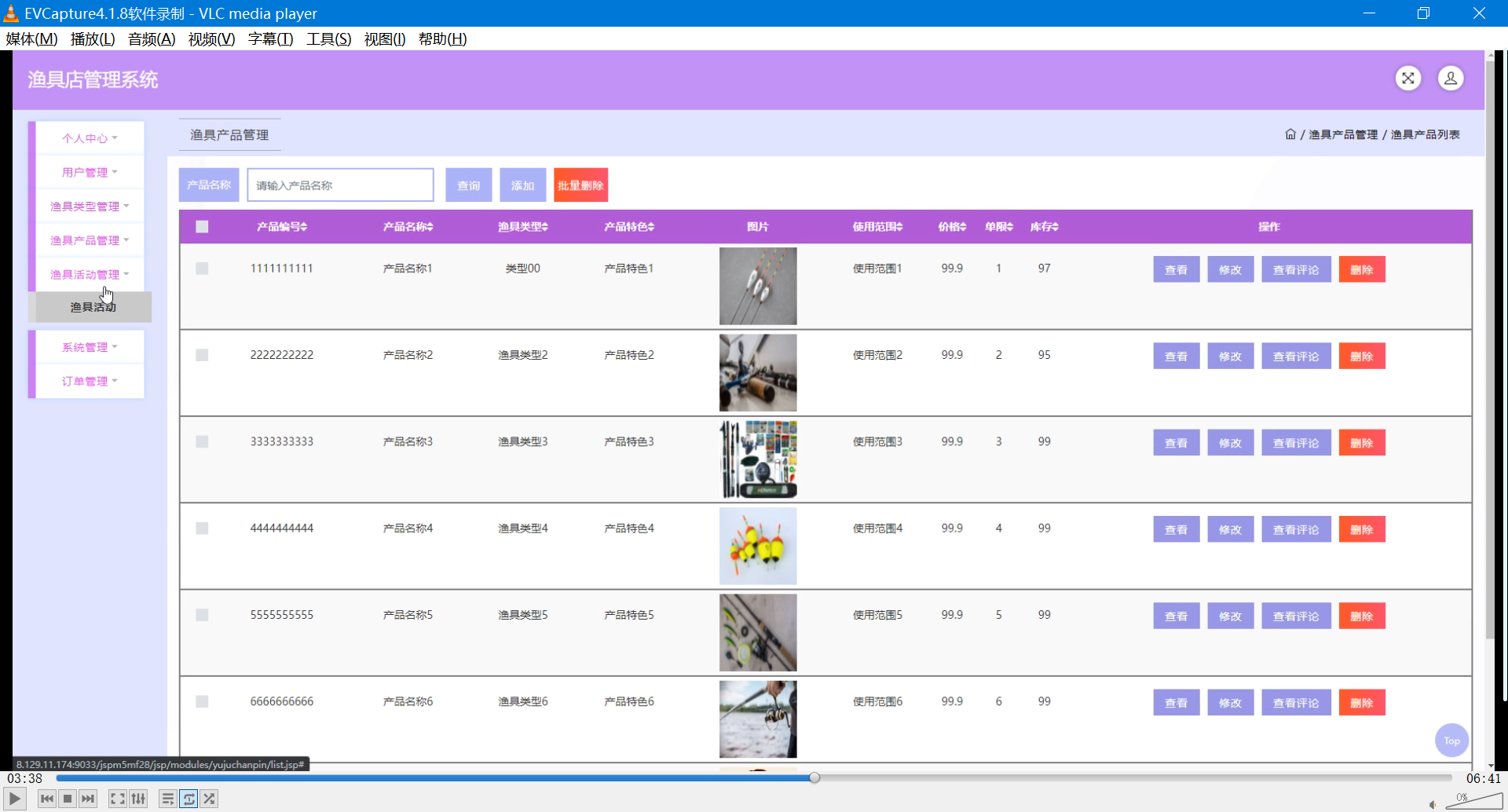
Task: Sort by 产品编号 column arrows
Action: click(303, 227)
